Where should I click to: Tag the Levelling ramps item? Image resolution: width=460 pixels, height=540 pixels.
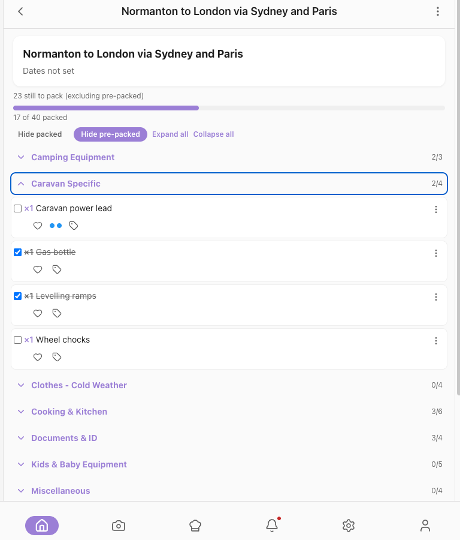(x=56, y=313)
